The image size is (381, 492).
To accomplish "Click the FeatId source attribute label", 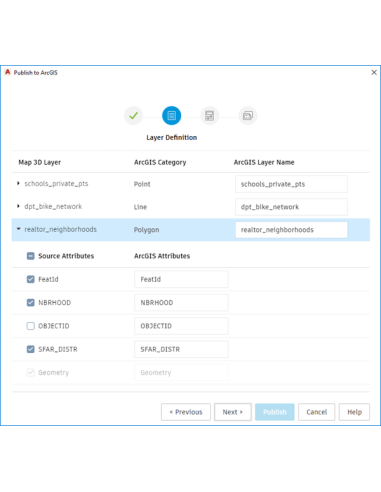I will pyautogui.click(x=48, y=279).
